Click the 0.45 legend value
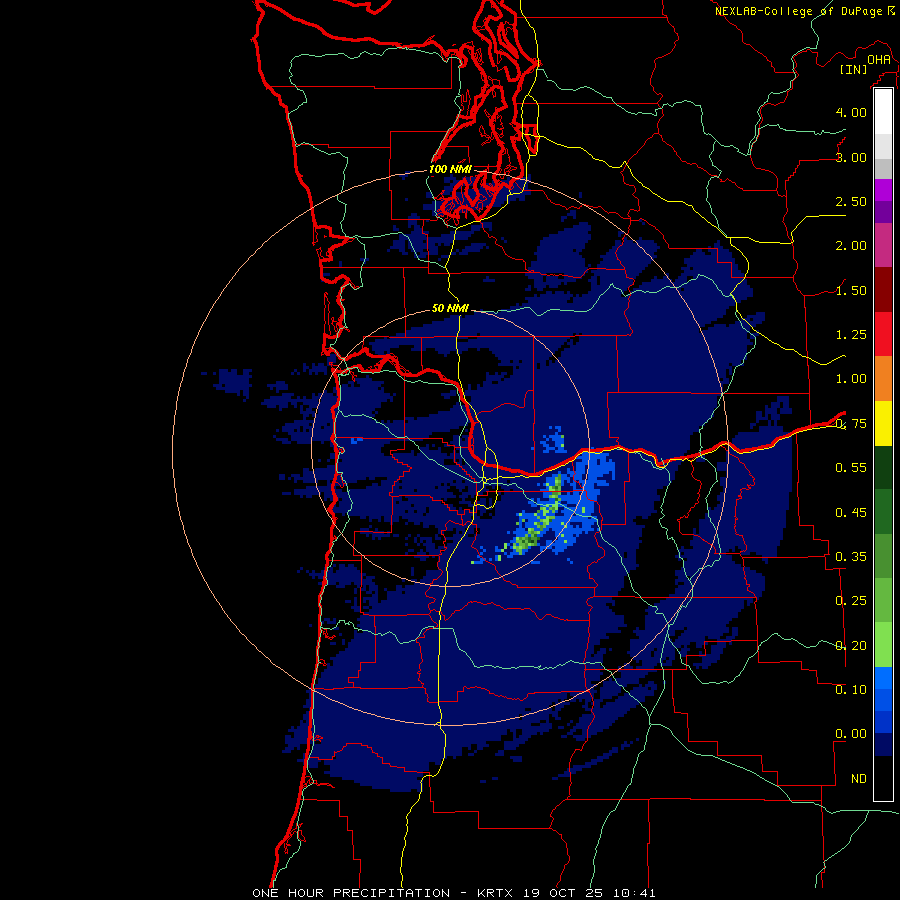This screenshot has width=900, height=900. (851, 512)
